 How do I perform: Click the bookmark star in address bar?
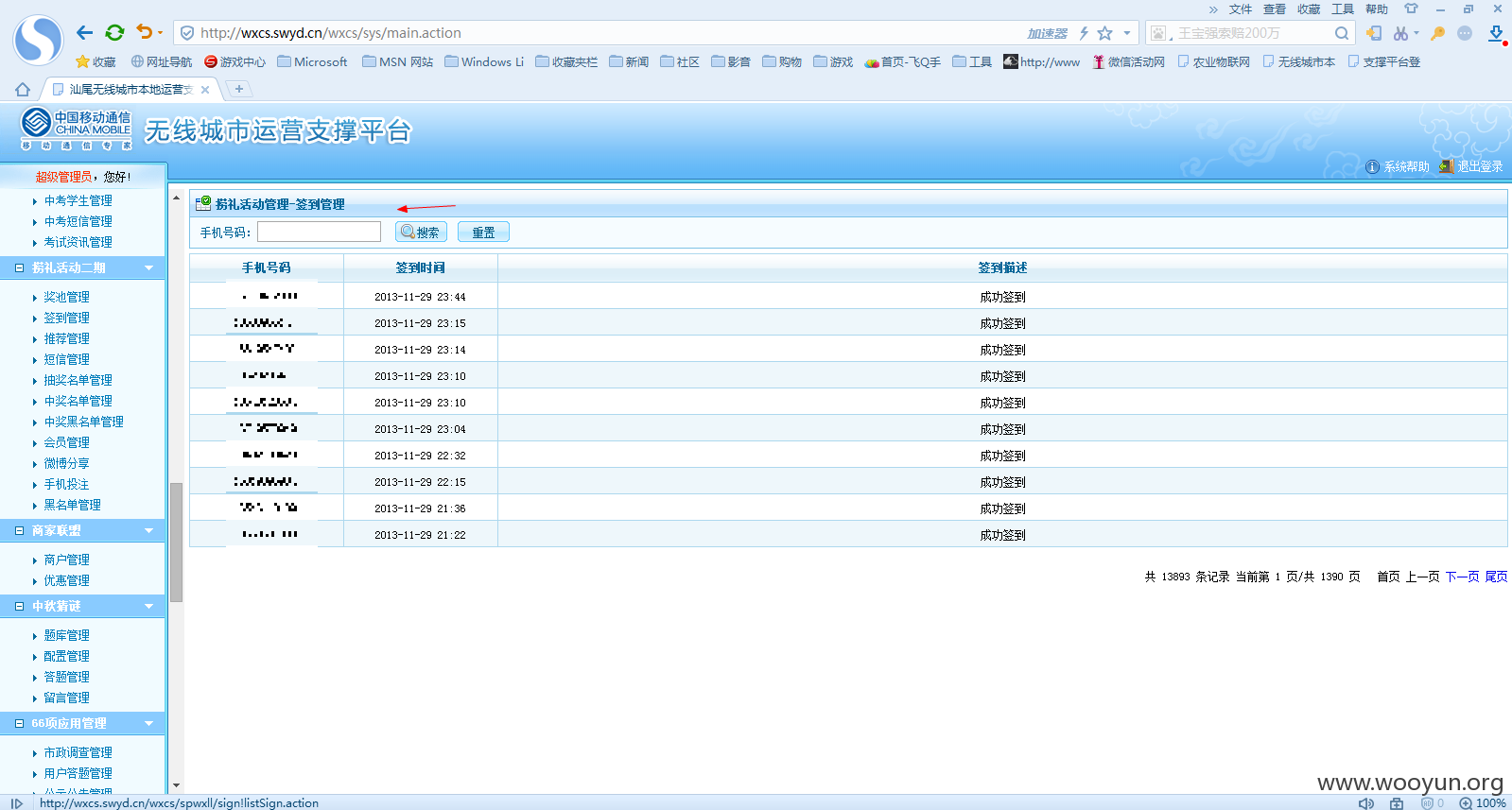tap(1104, 33)
